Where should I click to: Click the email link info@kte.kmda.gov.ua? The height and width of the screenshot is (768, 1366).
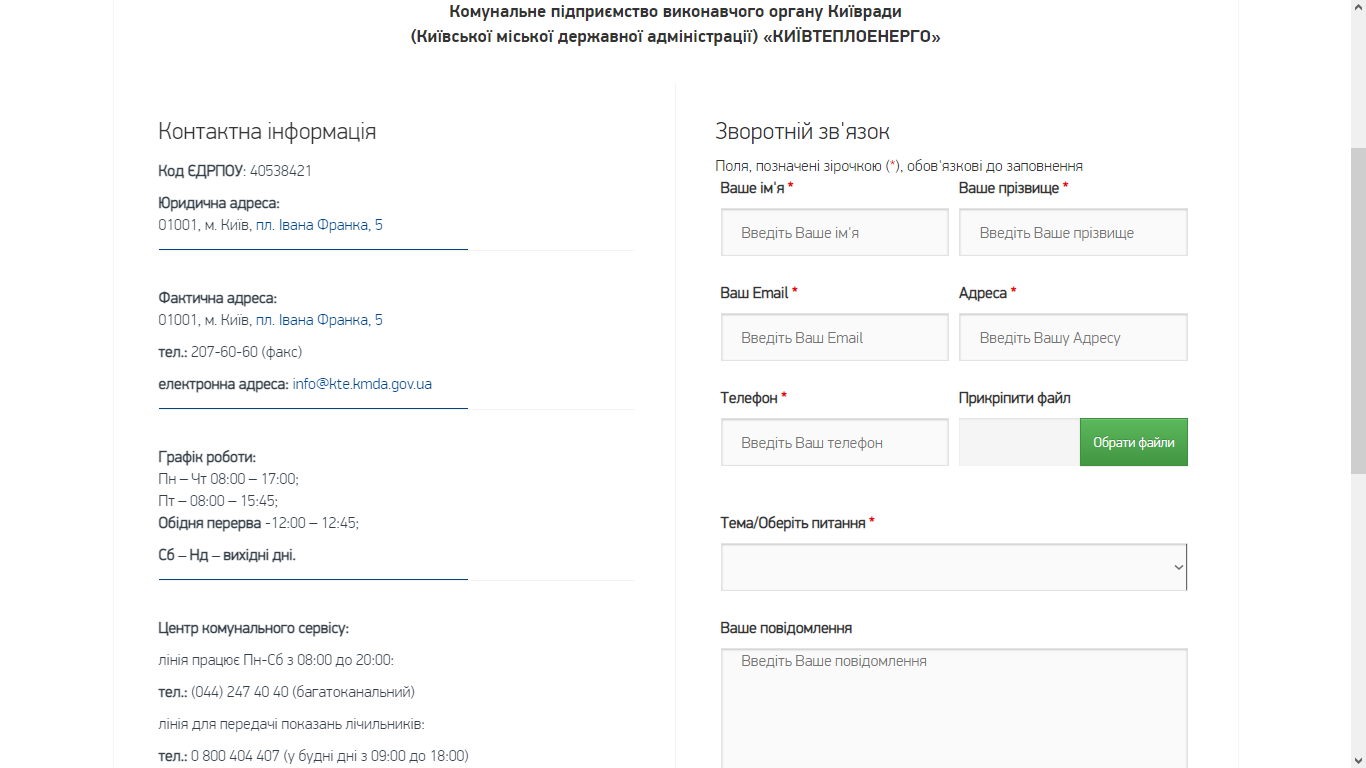click(362, 384)
